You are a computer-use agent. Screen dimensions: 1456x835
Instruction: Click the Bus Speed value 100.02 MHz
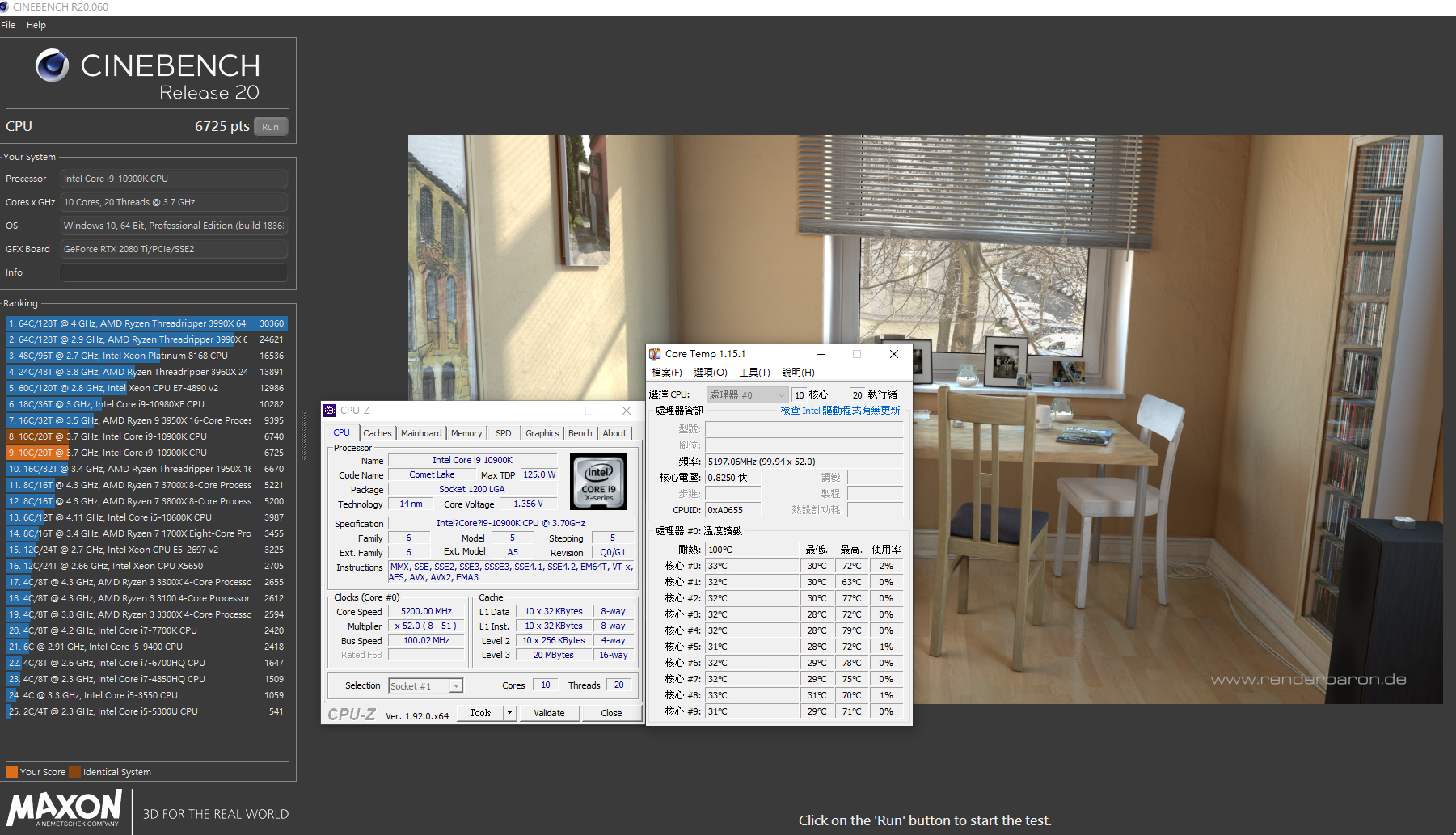coord(426,640)
